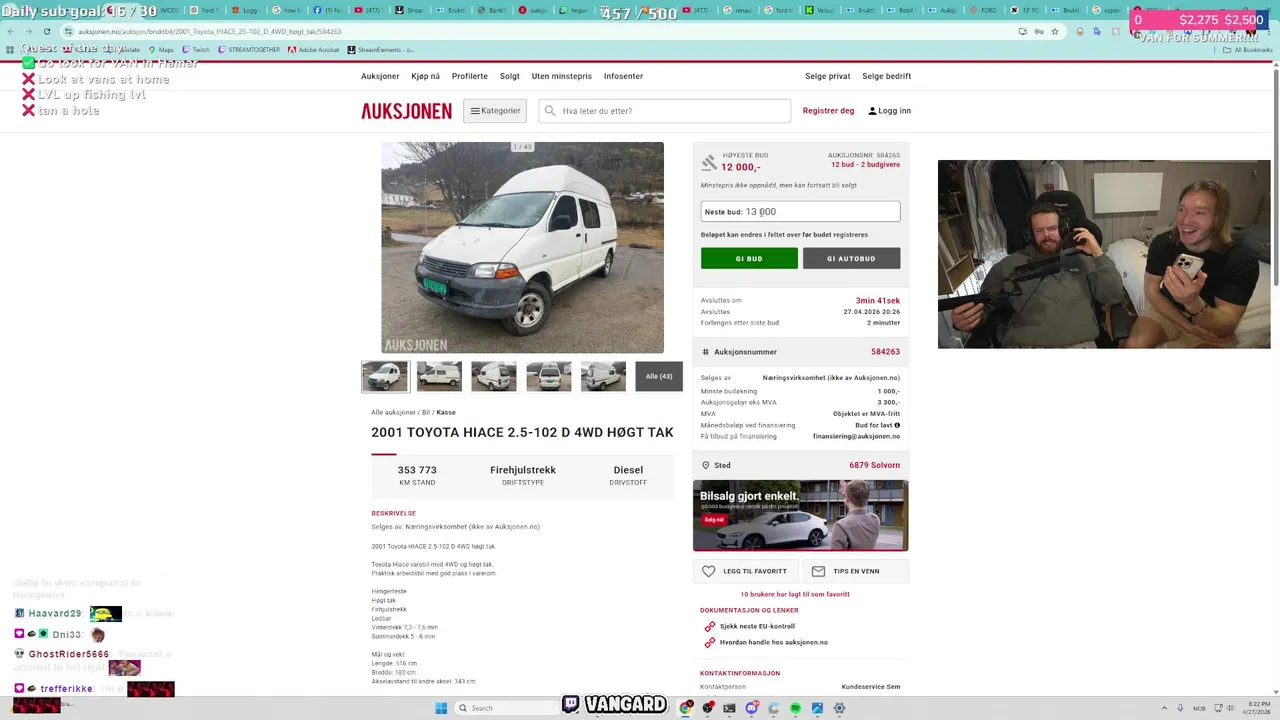Reload the page with browser refresh icon
This screenshot has width=1280, height=720.
click(x=46, y=31)
